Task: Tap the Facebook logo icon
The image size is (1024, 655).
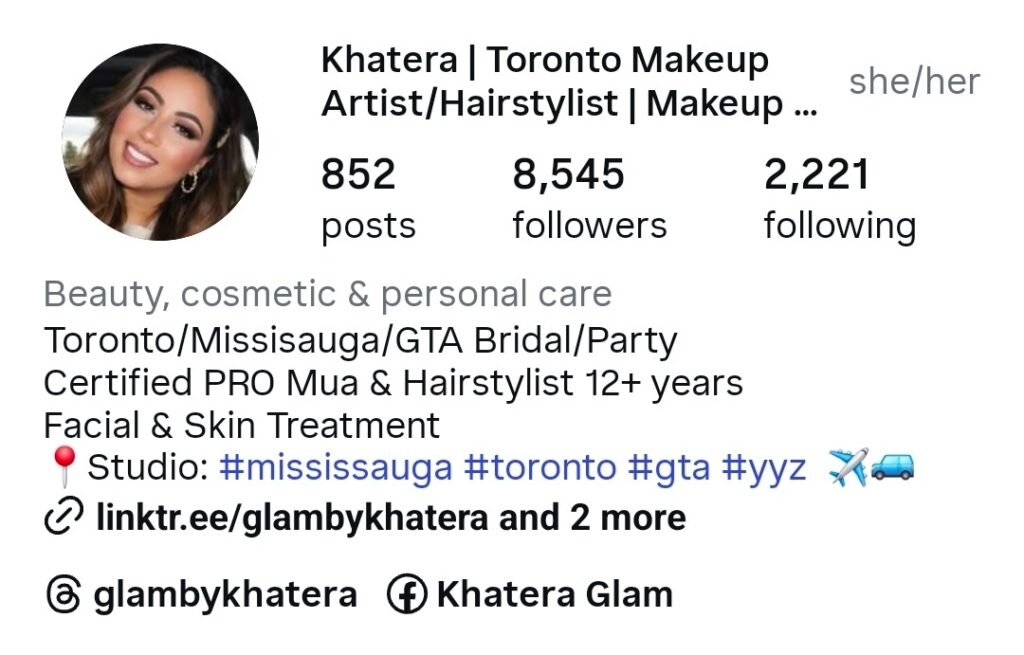Action: click(x=407, y=594)
